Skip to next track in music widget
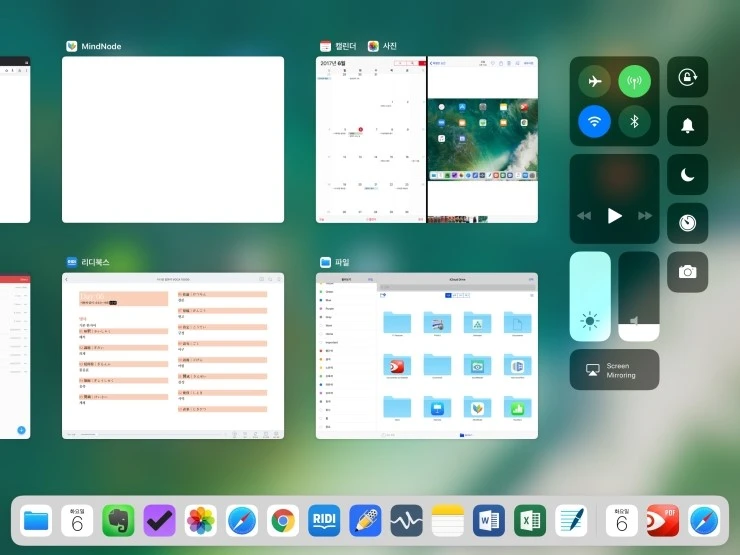Screen dimensions: 740x555 pyautogui.click(x=645, y=216)
